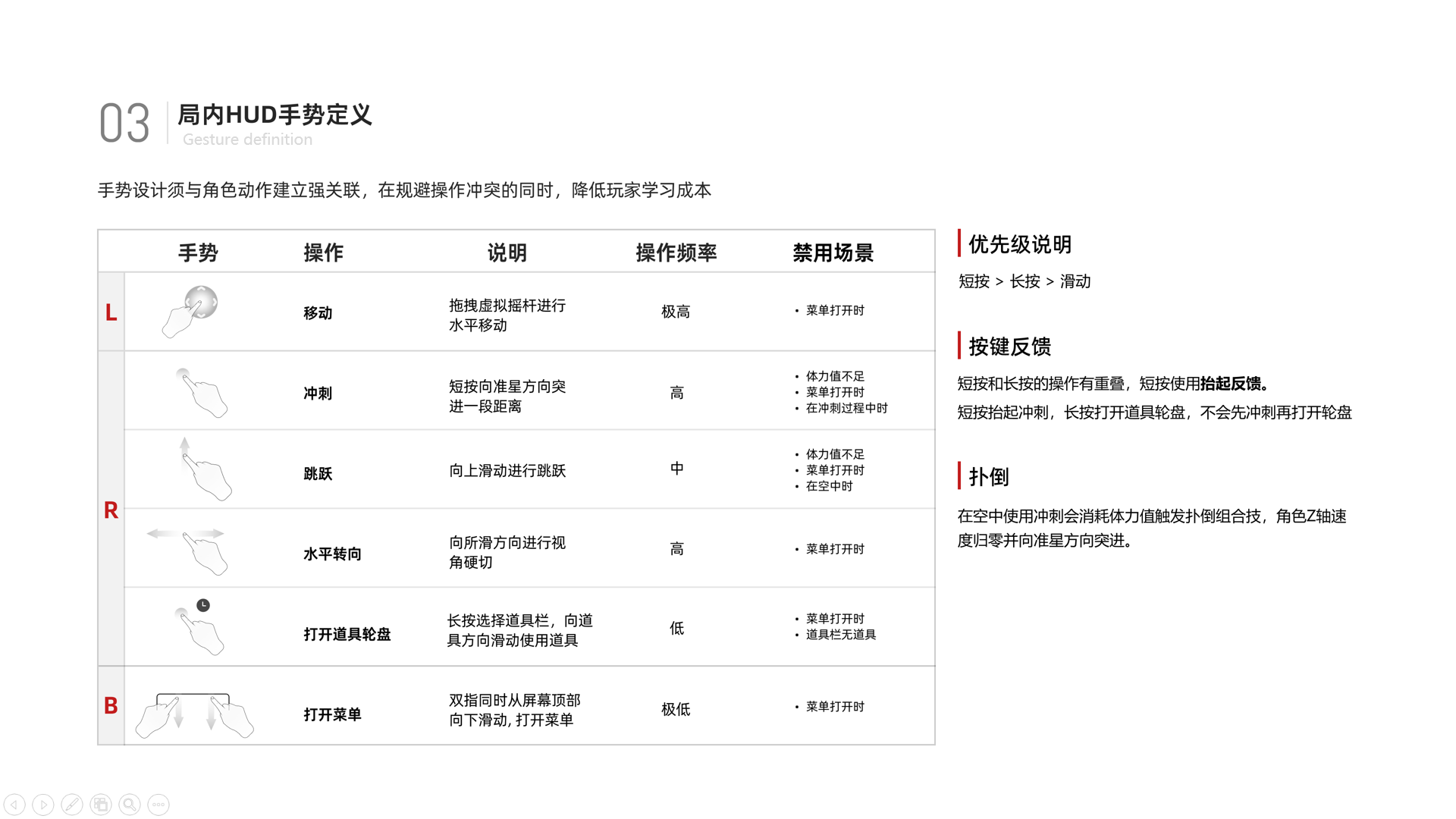This screenshot has width=1456, height=819.
Task: Go to previous slide with left arrow
Action: tap(14, 805)
